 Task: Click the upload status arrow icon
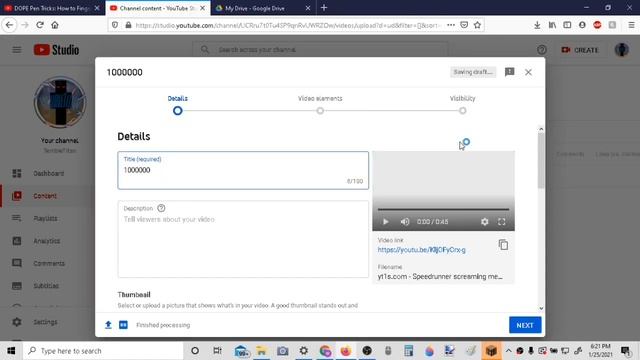[108, 325]
